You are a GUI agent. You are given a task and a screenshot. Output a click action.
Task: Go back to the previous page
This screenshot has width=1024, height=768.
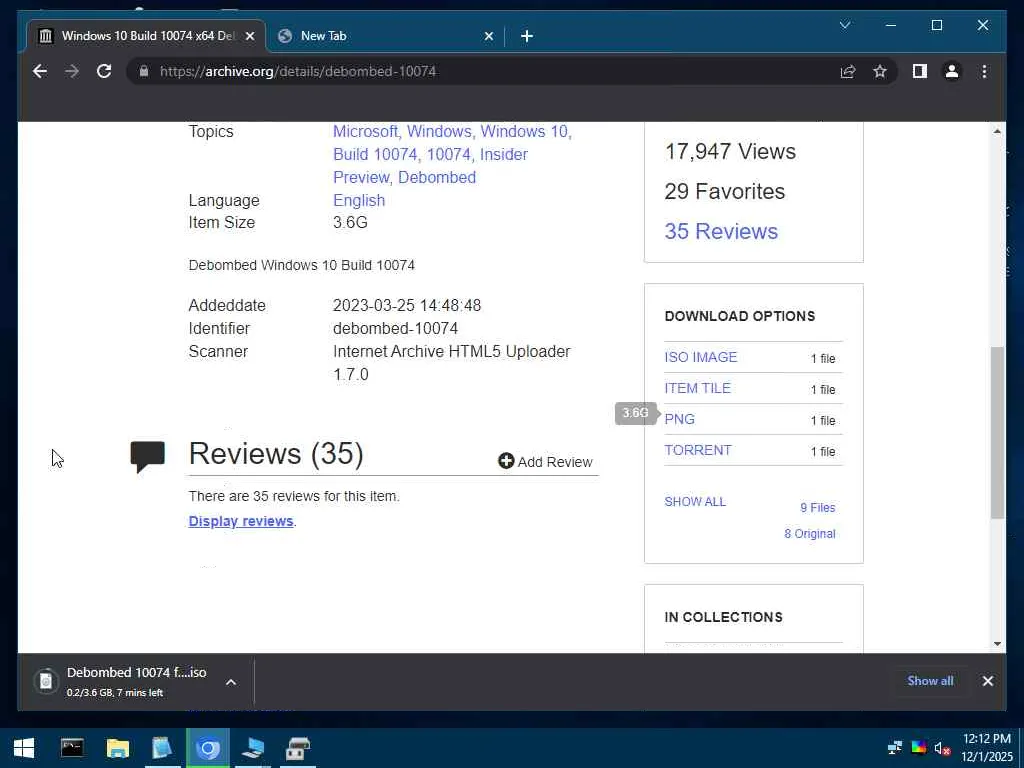pyautogui.click(x=40, y=71)
